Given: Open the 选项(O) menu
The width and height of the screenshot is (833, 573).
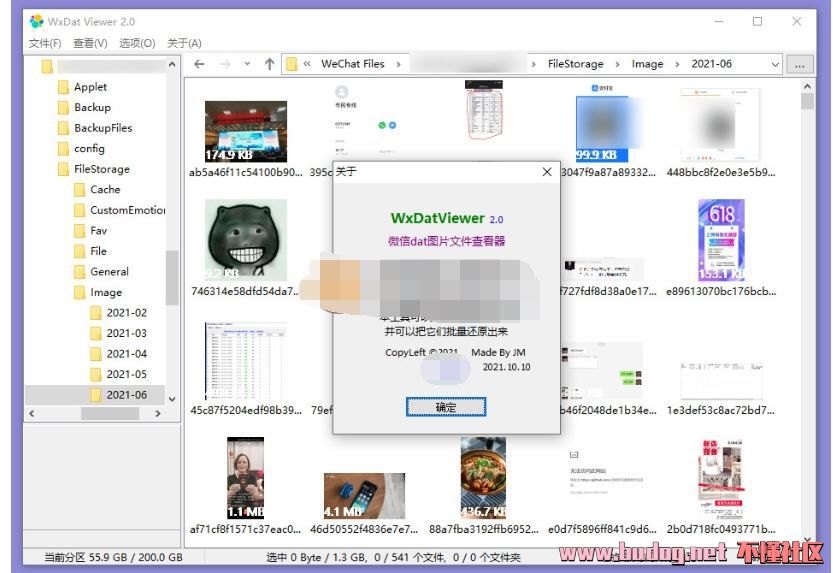Looking at the screenshot, I should (x=137, y=43).
